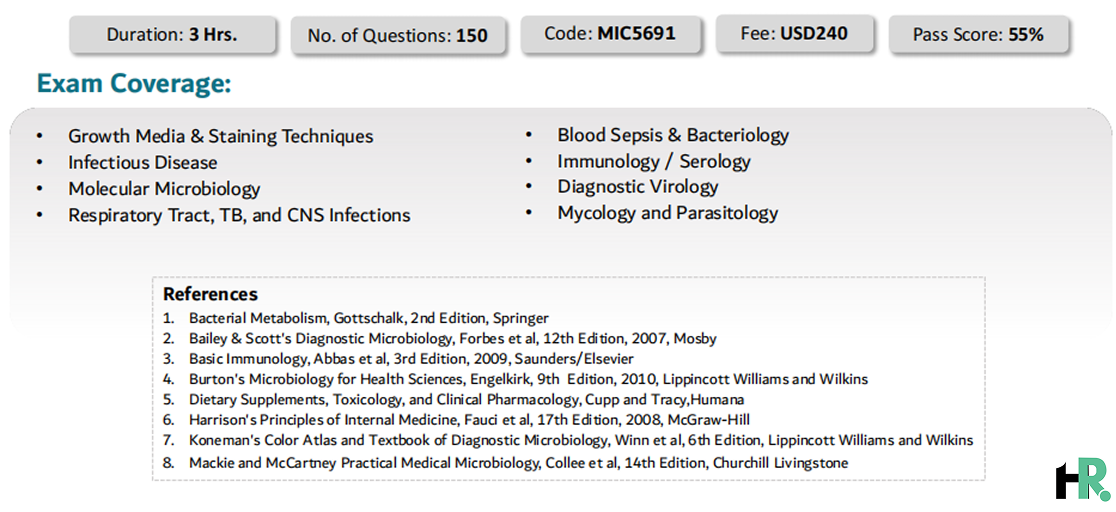Click the Exam Coverage heading
Image resolution: width=1116 pixels, height=512 pixels.
(x=134, y=84)
